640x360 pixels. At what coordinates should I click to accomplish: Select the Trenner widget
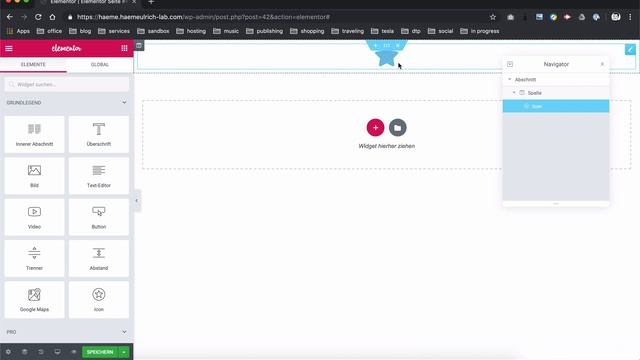click(x=34, y=258)
